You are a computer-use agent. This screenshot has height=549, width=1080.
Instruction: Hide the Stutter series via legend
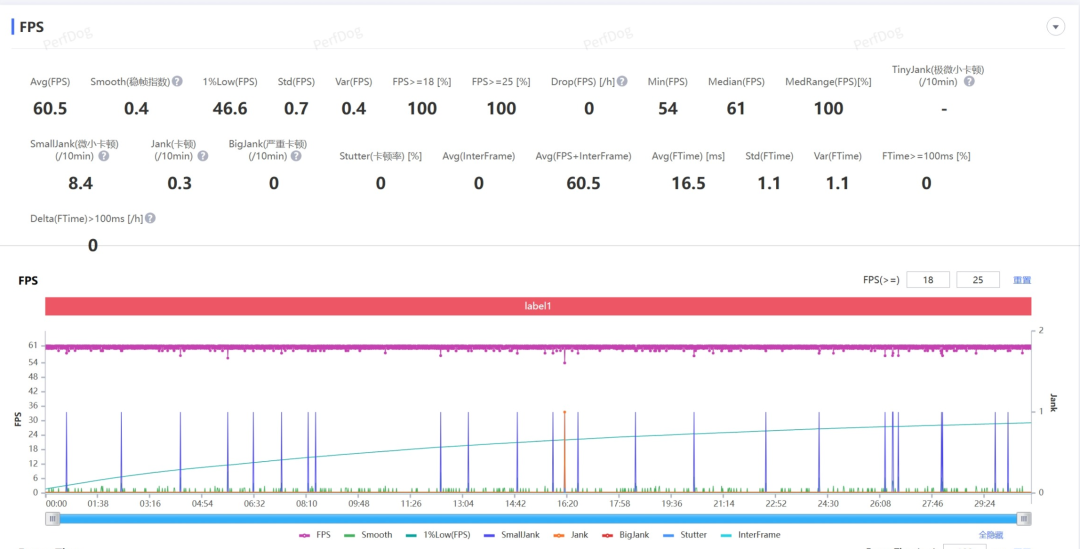[x=685, y=535]
